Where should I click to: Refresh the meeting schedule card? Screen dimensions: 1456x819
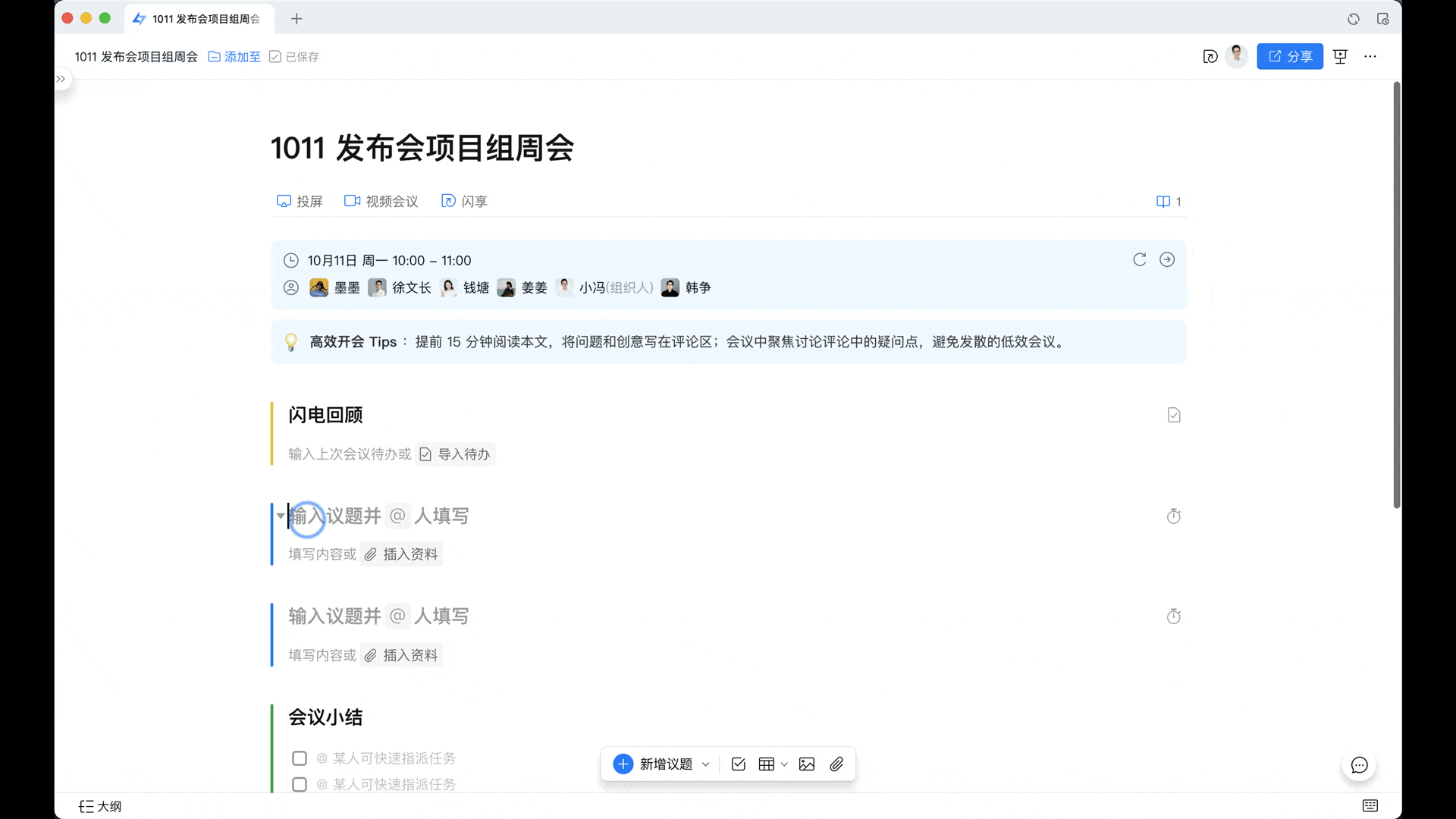pyautogui.click(x=1139, y=259)
